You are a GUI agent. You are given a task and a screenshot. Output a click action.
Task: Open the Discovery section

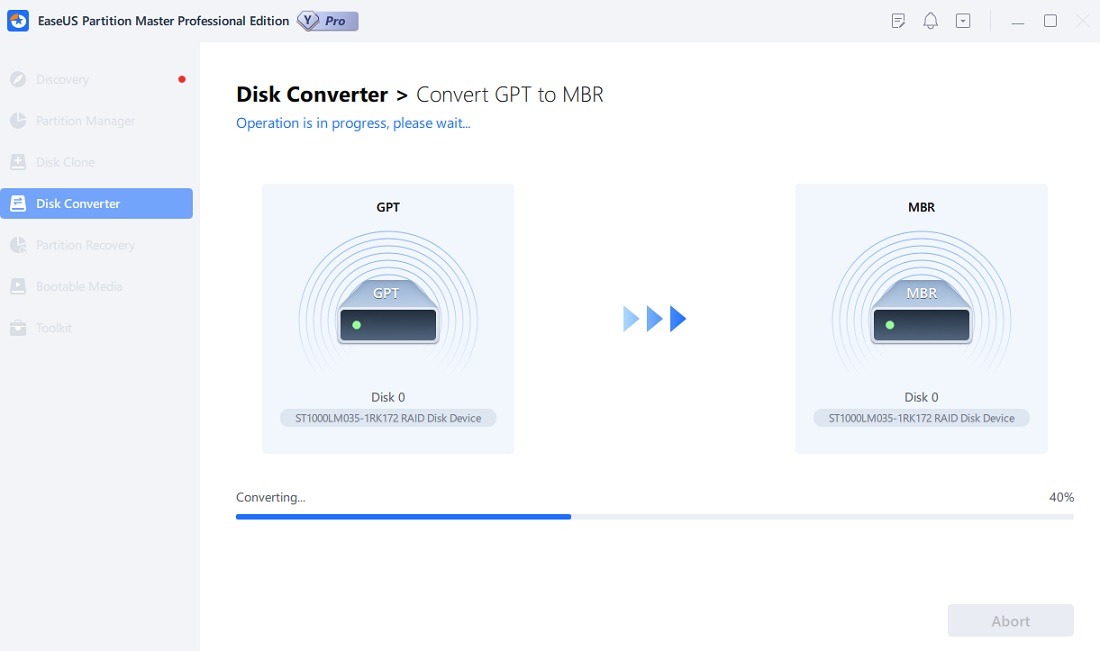coord(62,79)
